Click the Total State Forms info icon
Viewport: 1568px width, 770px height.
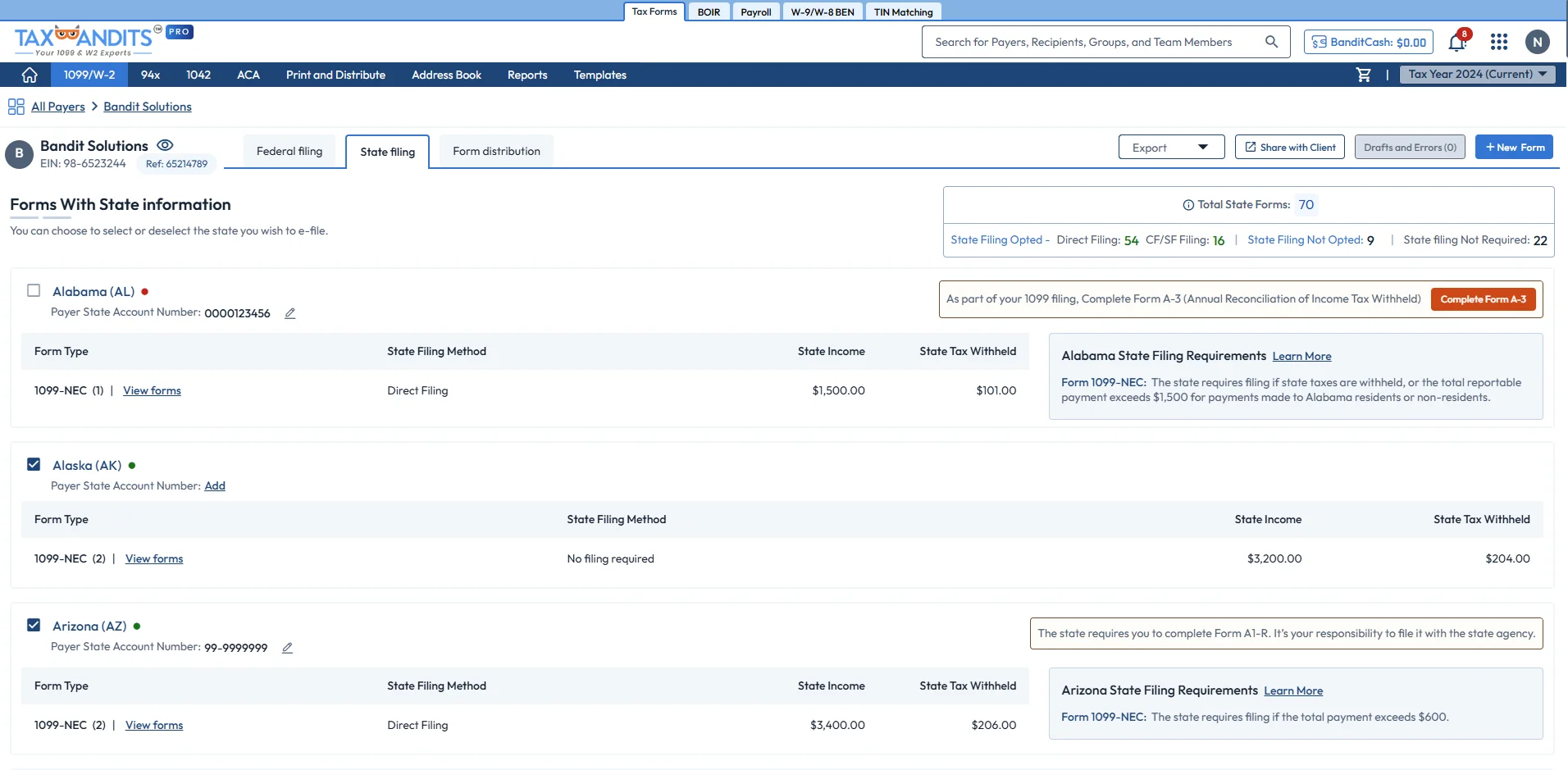[1188, 205]
